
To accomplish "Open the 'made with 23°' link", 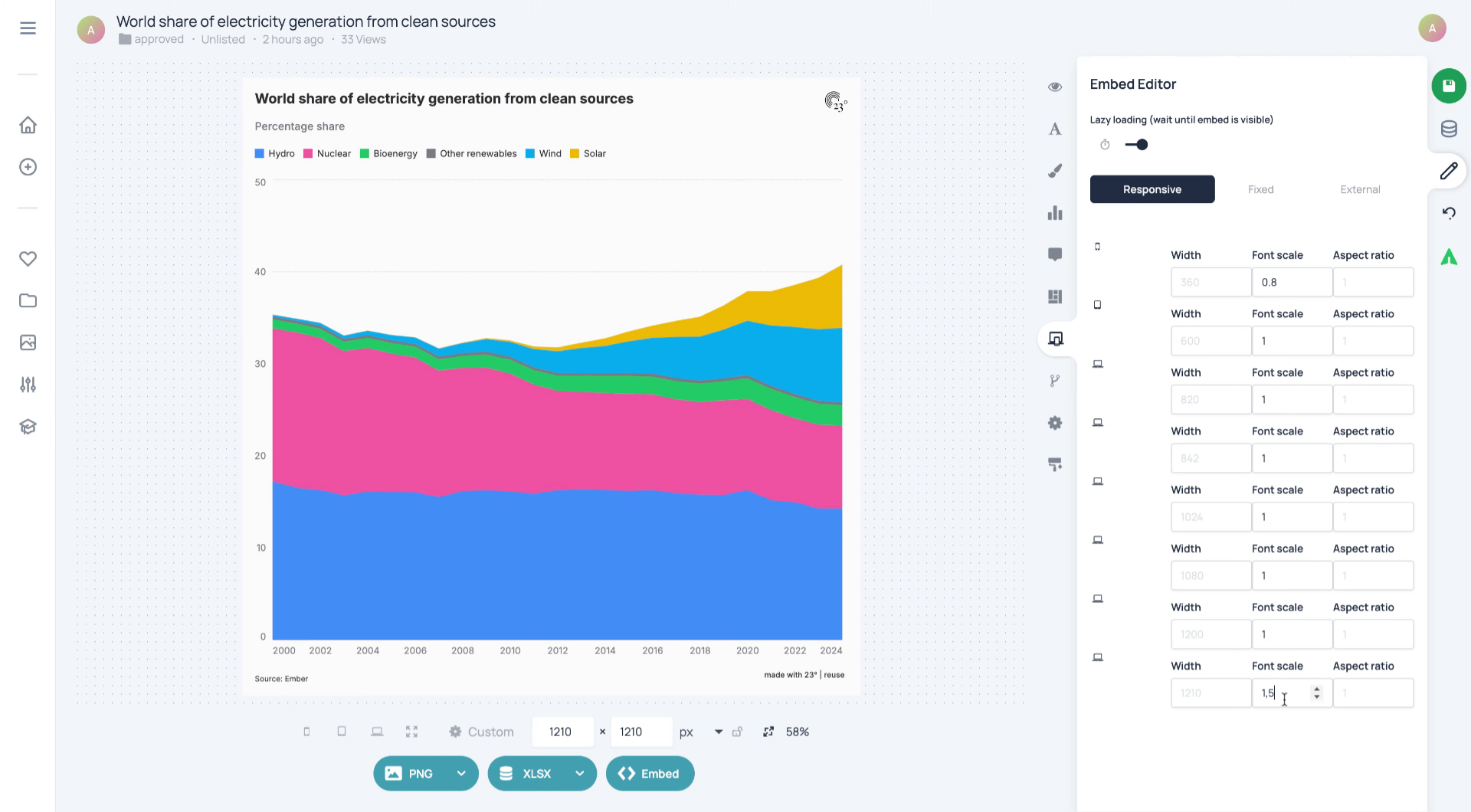I will [x=790, y=675].
